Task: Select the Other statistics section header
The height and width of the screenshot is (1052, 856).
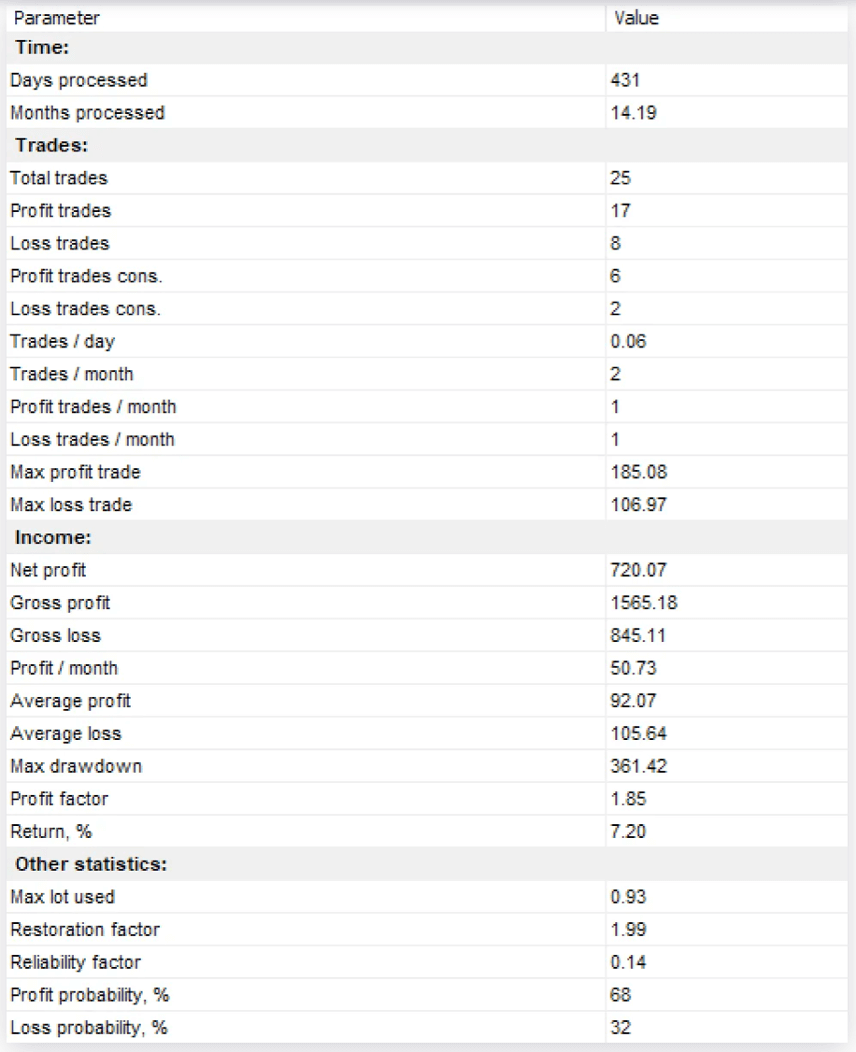Action: [89, 864]
